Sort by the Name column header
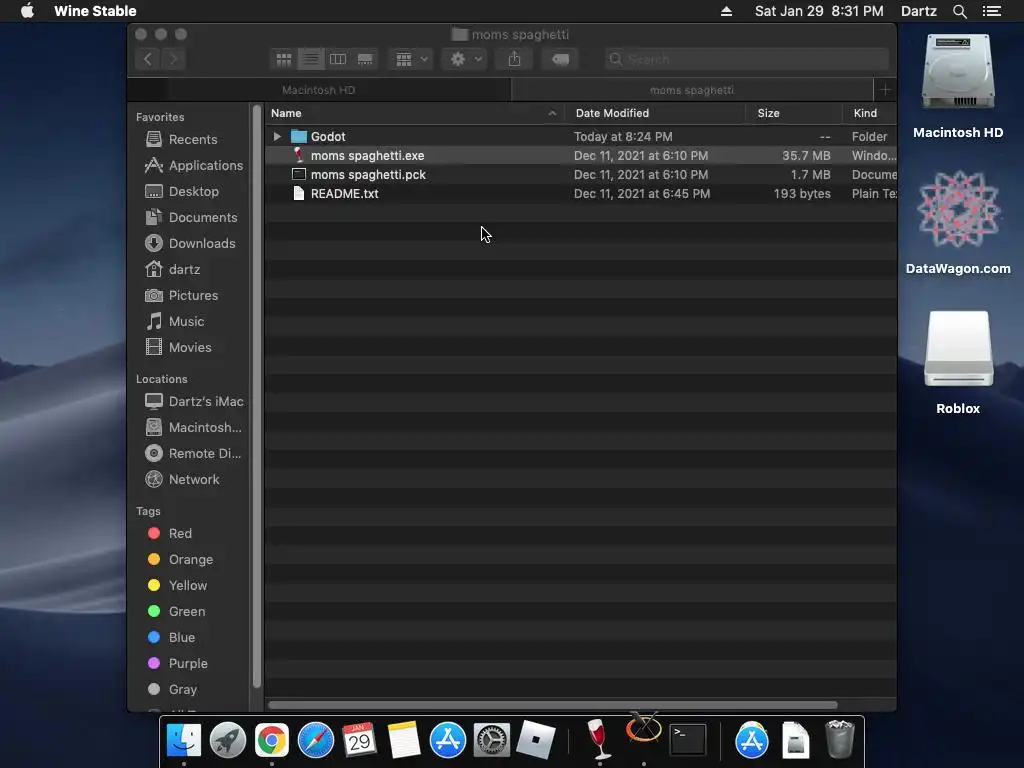 [x=415, y=113]
